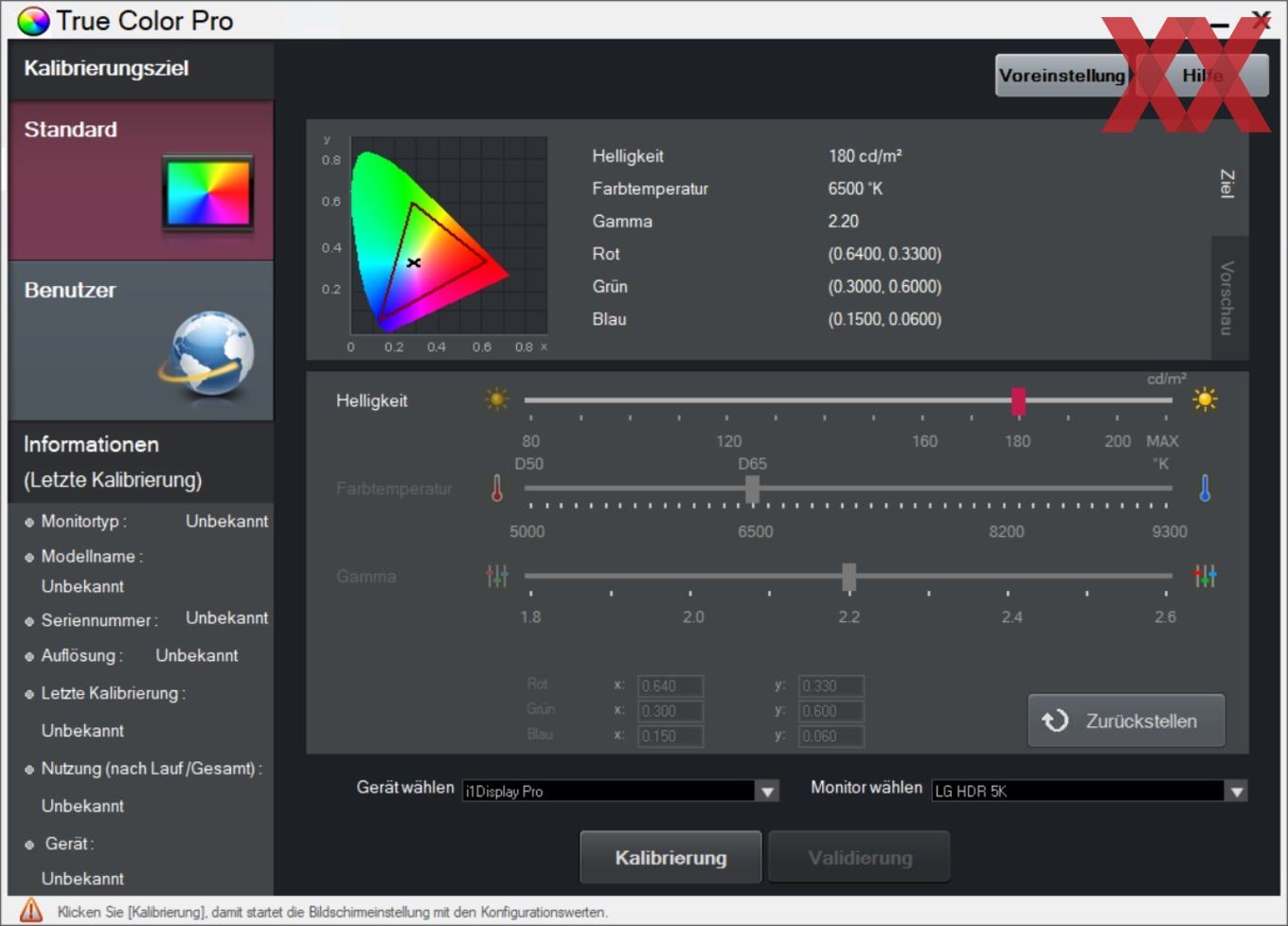Image resolution: width=1288 pixels, height=926 pixels.
Task: Click the D50 label above temperature slider
Action: 528,464
